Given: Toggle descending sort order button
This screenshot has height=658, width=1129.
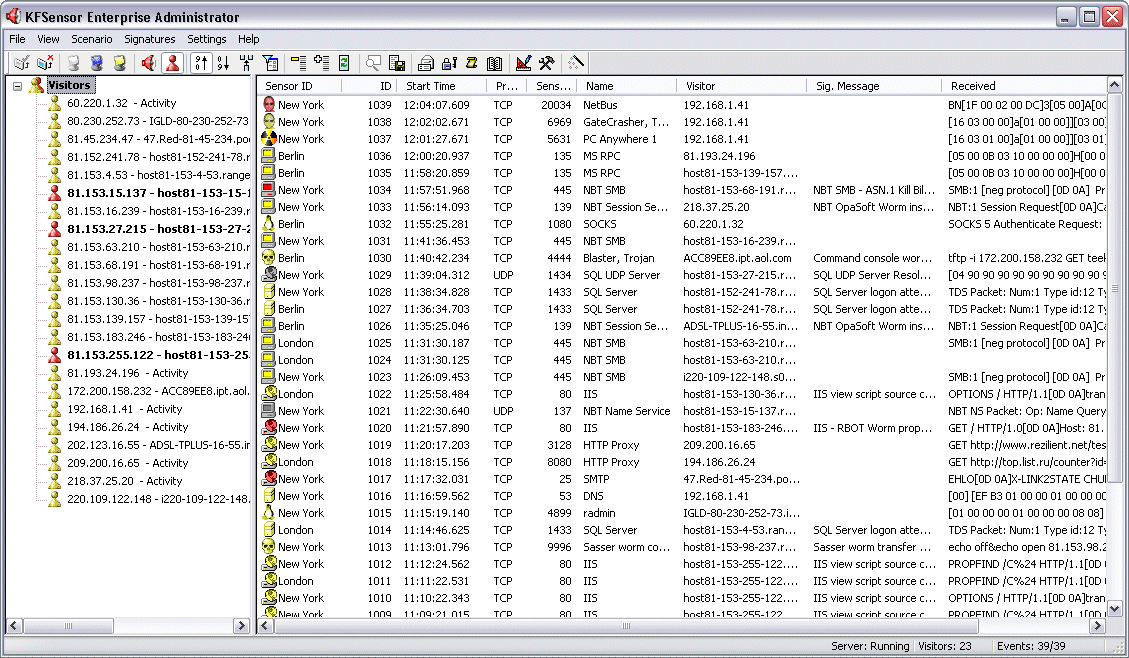Looking at the screenshot, I should (224, 63).
